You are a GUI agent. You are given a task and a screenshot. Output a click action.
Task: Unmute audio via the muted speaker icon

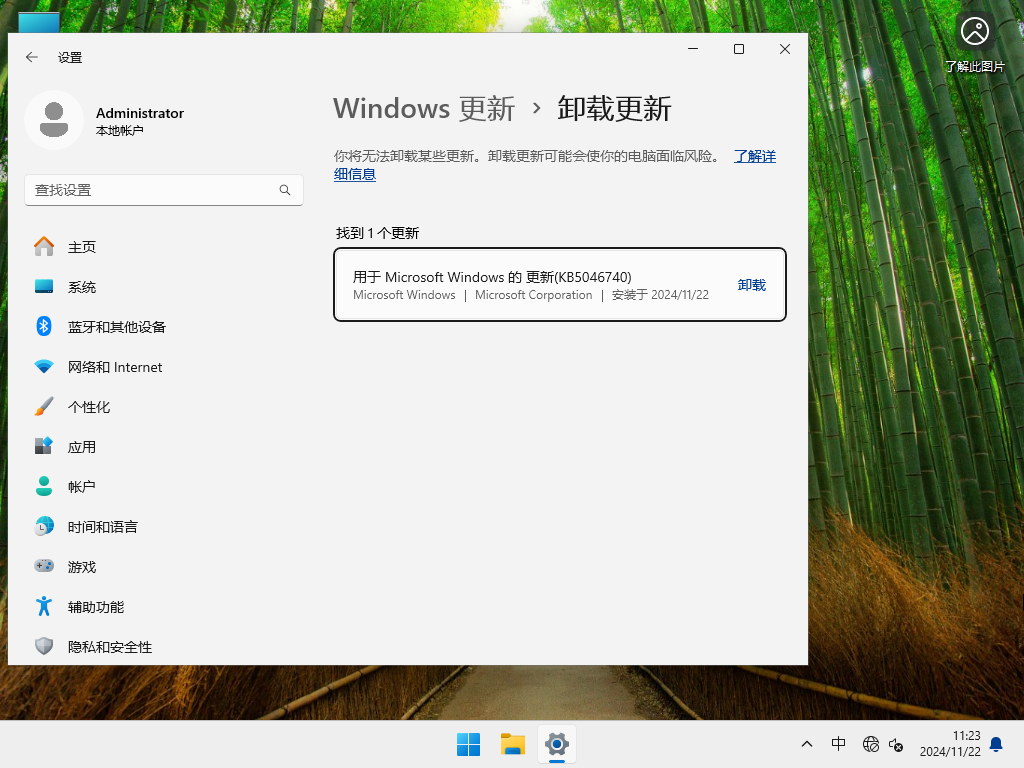(896, 744)
